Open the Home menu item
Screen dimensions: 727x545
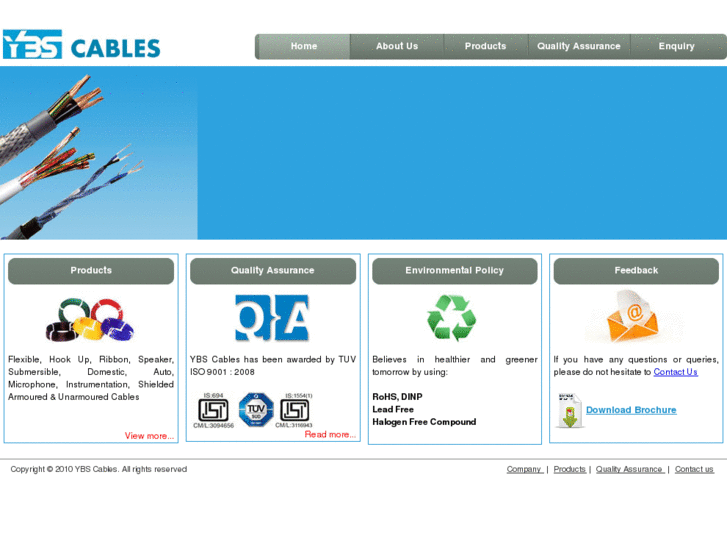(x=304, y=46)
